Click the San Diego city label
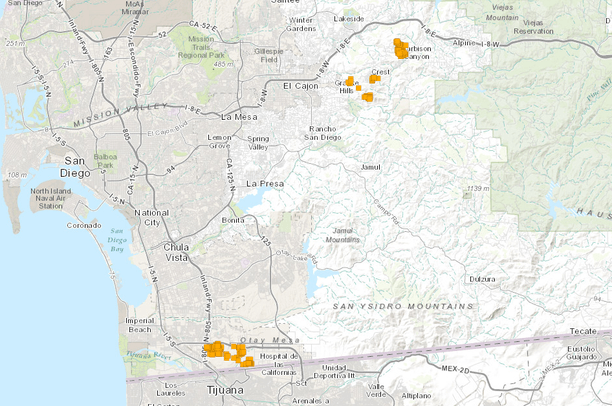Image resolution: width=612 pixels, height=406 pixels. click(75, 167)
